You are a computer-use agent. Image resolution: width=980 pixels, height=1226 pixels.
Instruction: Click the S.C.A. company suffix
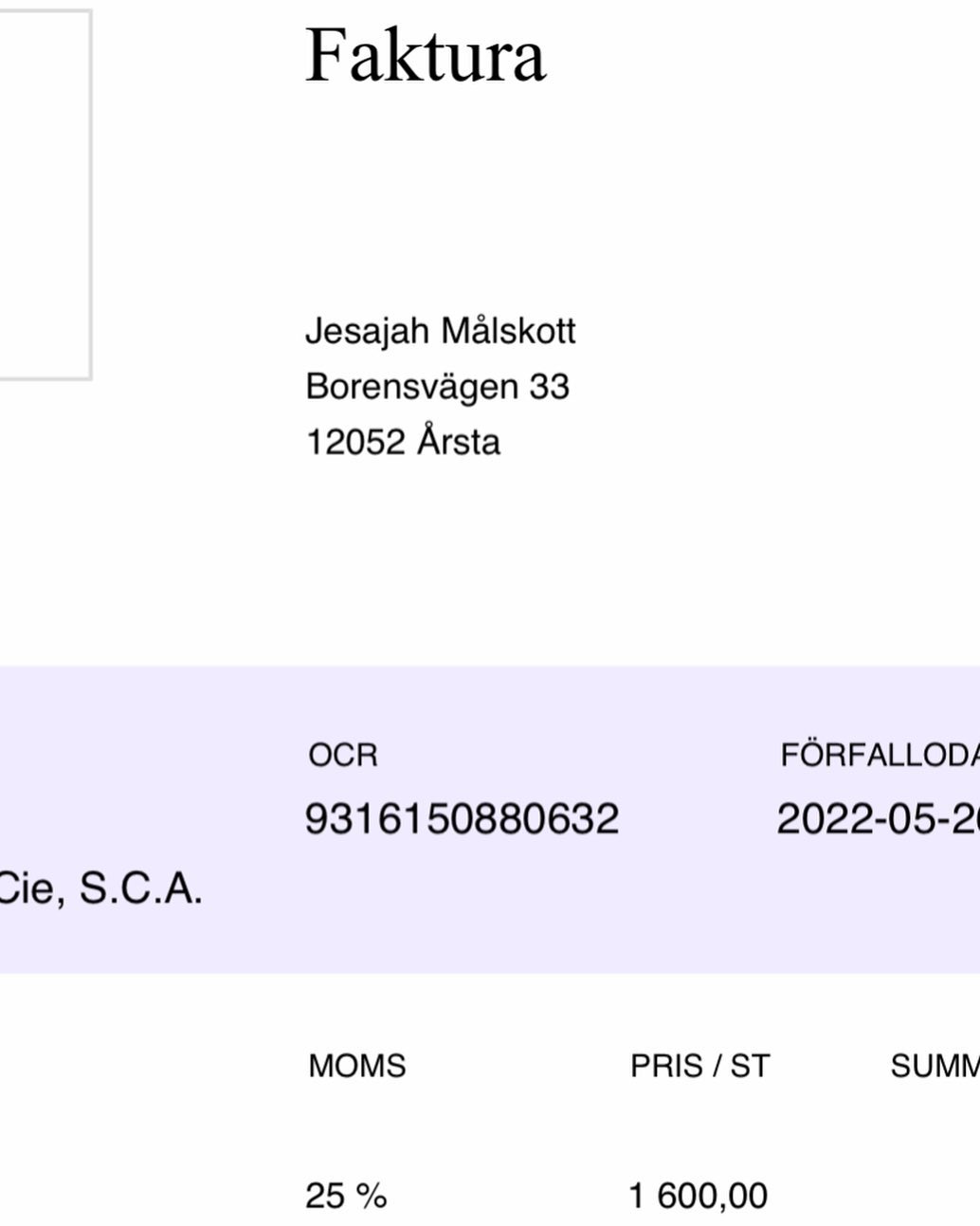coord(140,889)
